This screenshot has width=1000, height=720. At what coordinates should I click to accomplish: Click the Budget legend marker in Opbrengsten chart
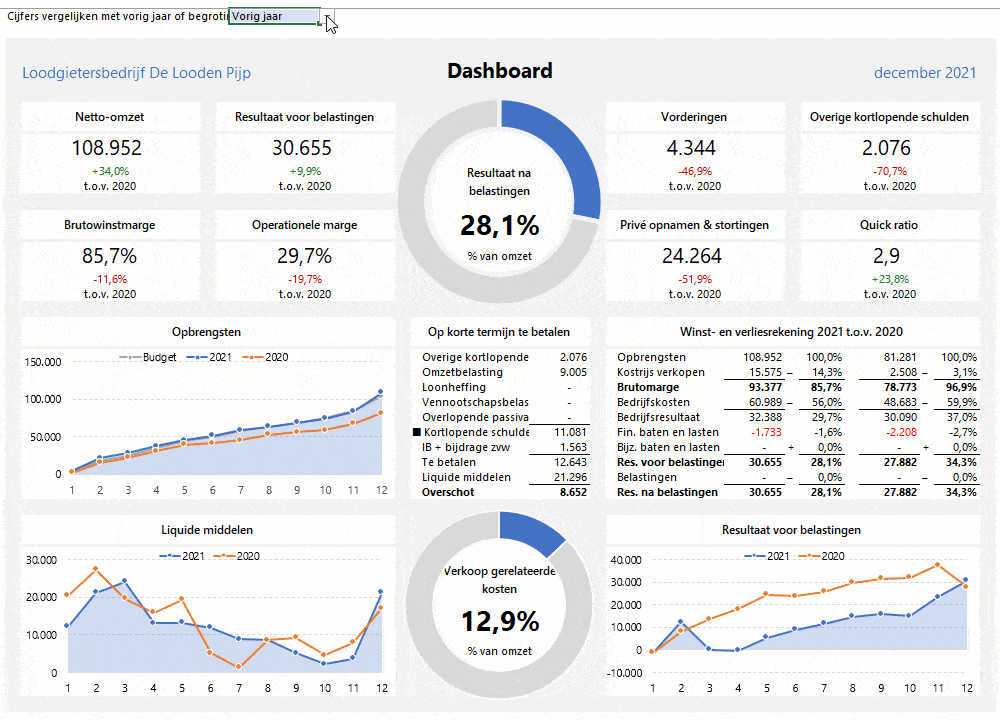(131, 357)
